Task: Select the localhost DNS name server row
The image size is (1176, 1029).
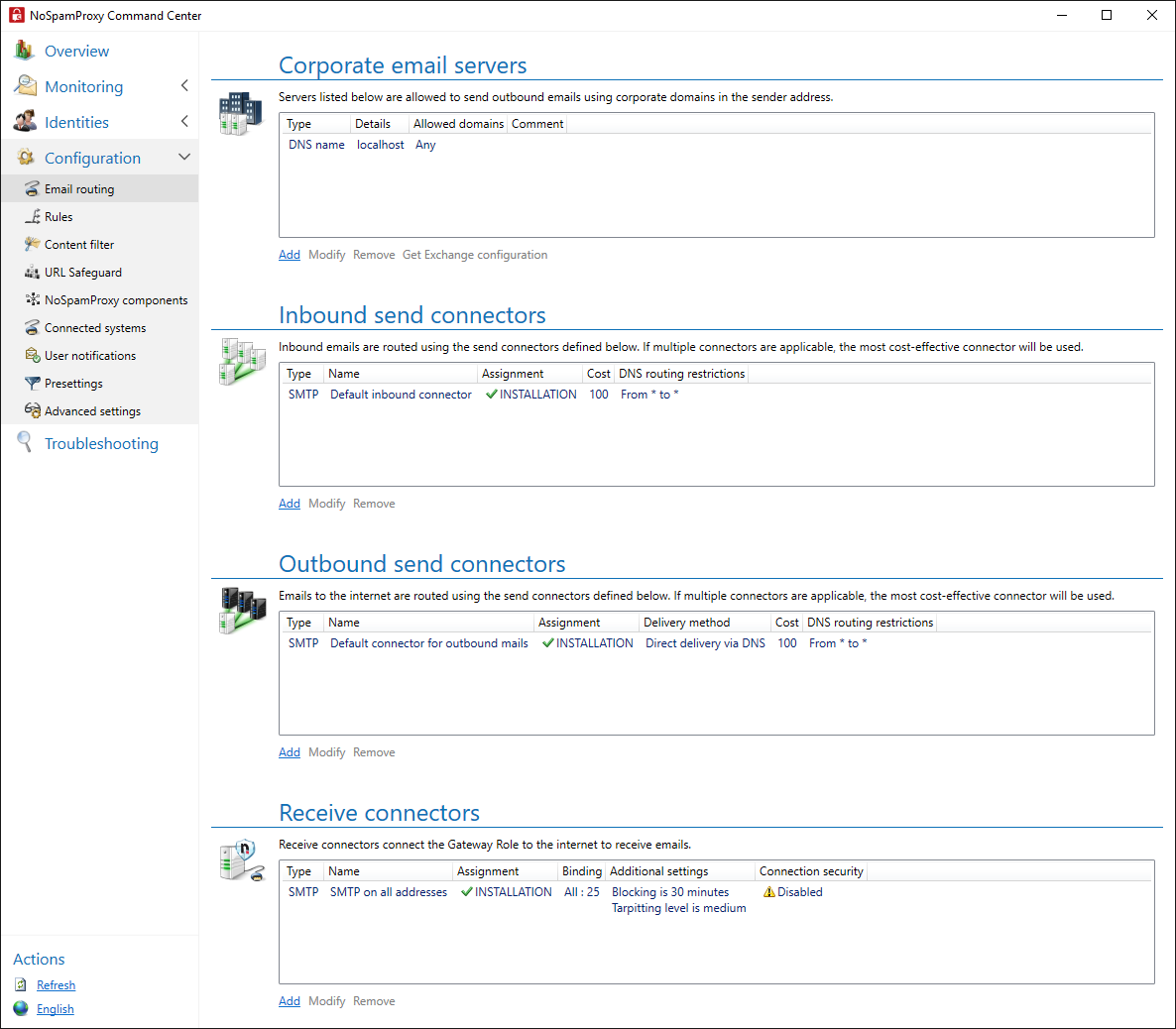Action: pos(716,145)
